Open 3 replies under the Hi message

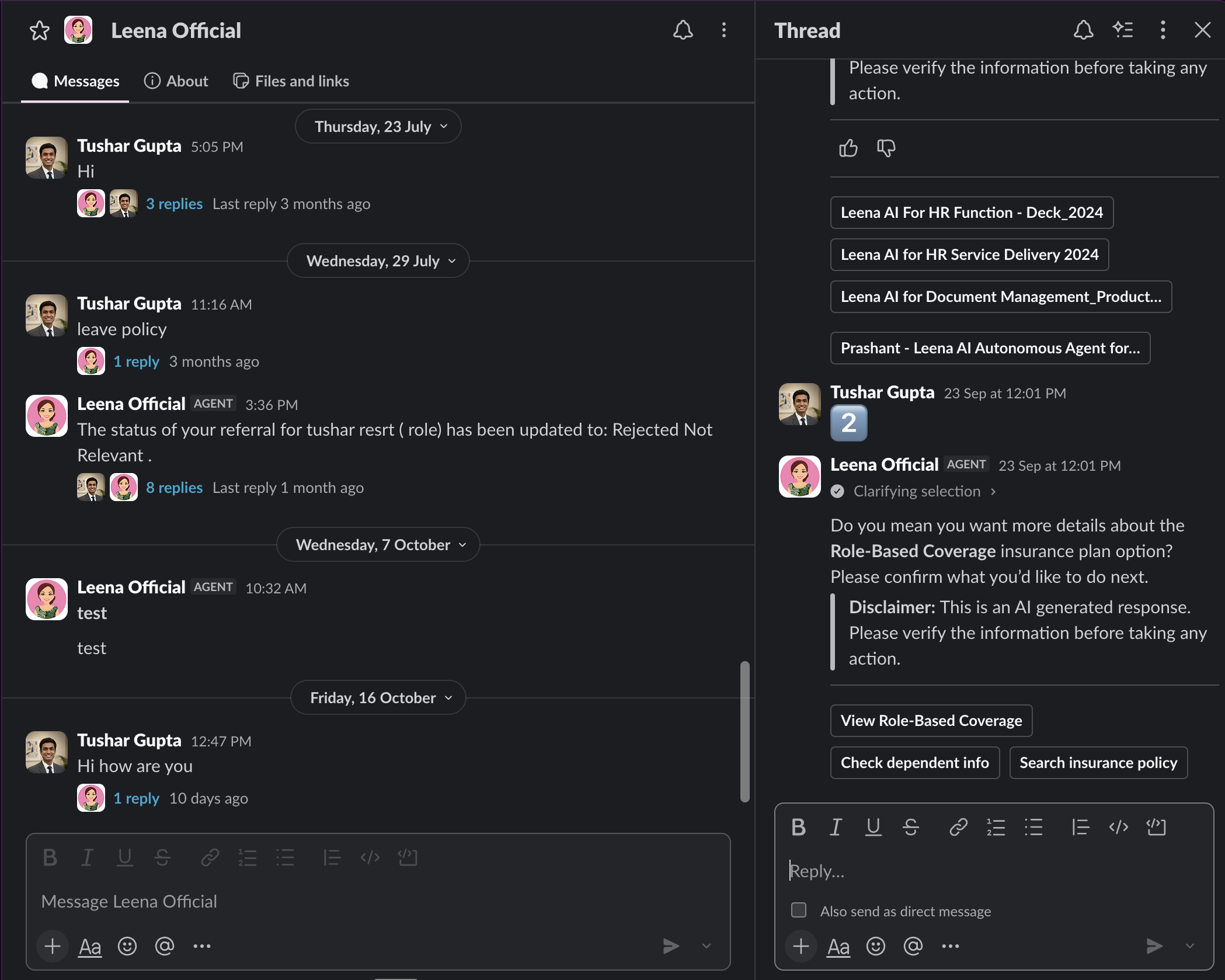[174, 204]
